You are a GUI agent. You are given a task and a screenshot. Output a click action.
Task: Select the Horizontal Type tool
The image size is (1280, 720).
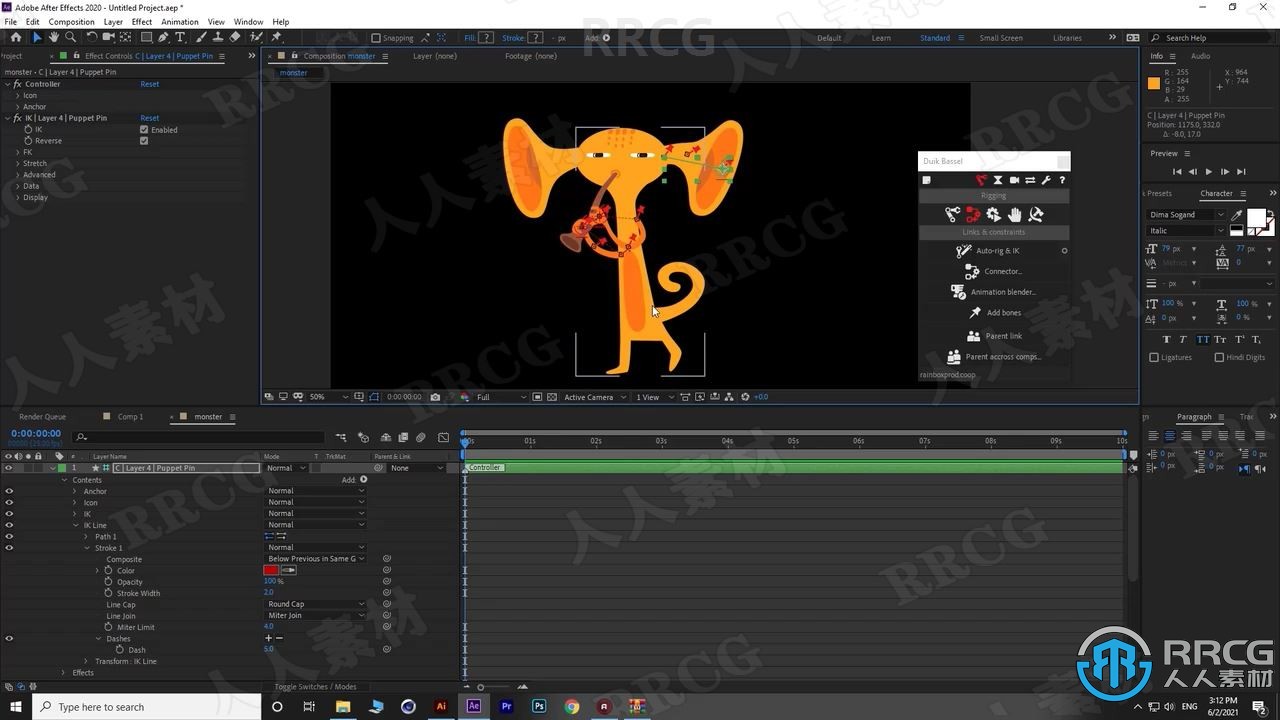(180, 37)
